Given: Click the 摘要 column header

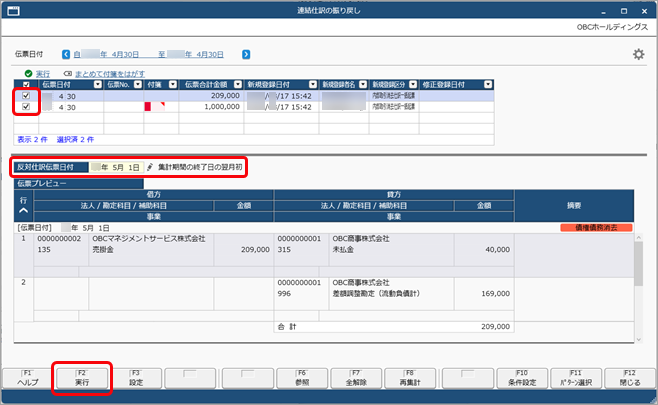Looking at the screenshot, I should pos(574,206).
